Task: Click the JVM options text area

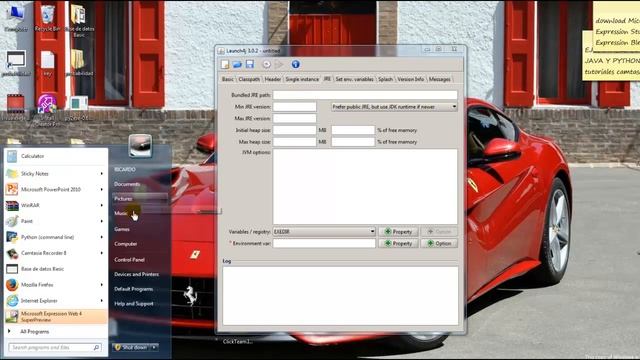Action: tap(365, 187)
